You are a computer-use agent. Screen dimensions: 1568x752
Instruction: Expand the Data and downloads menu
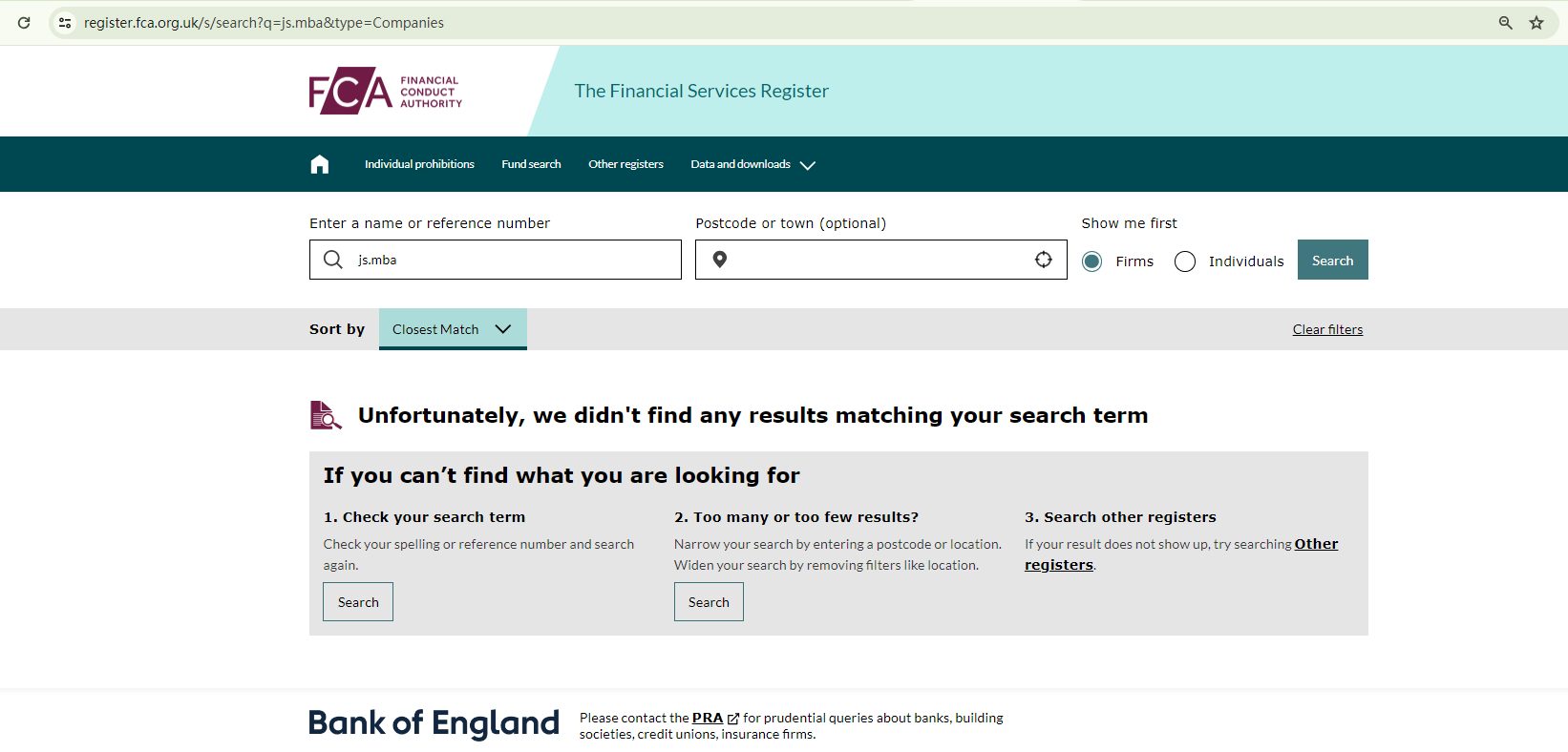[x=752, y=164]
